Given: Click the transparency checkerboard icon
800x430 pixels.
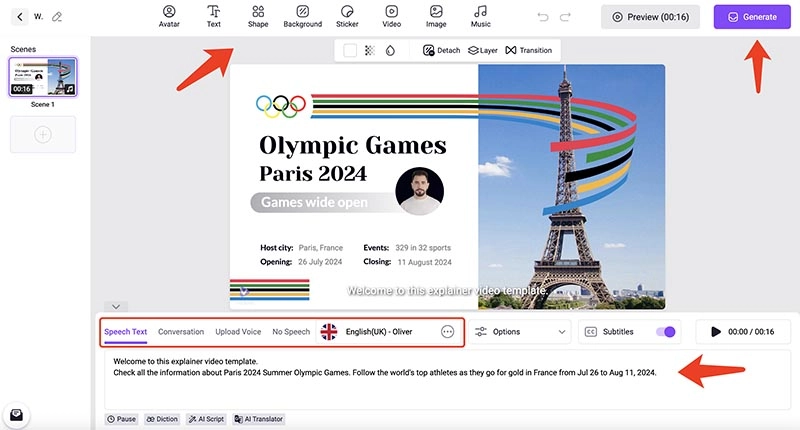Looking at the screenshot, I should [370, 50].
